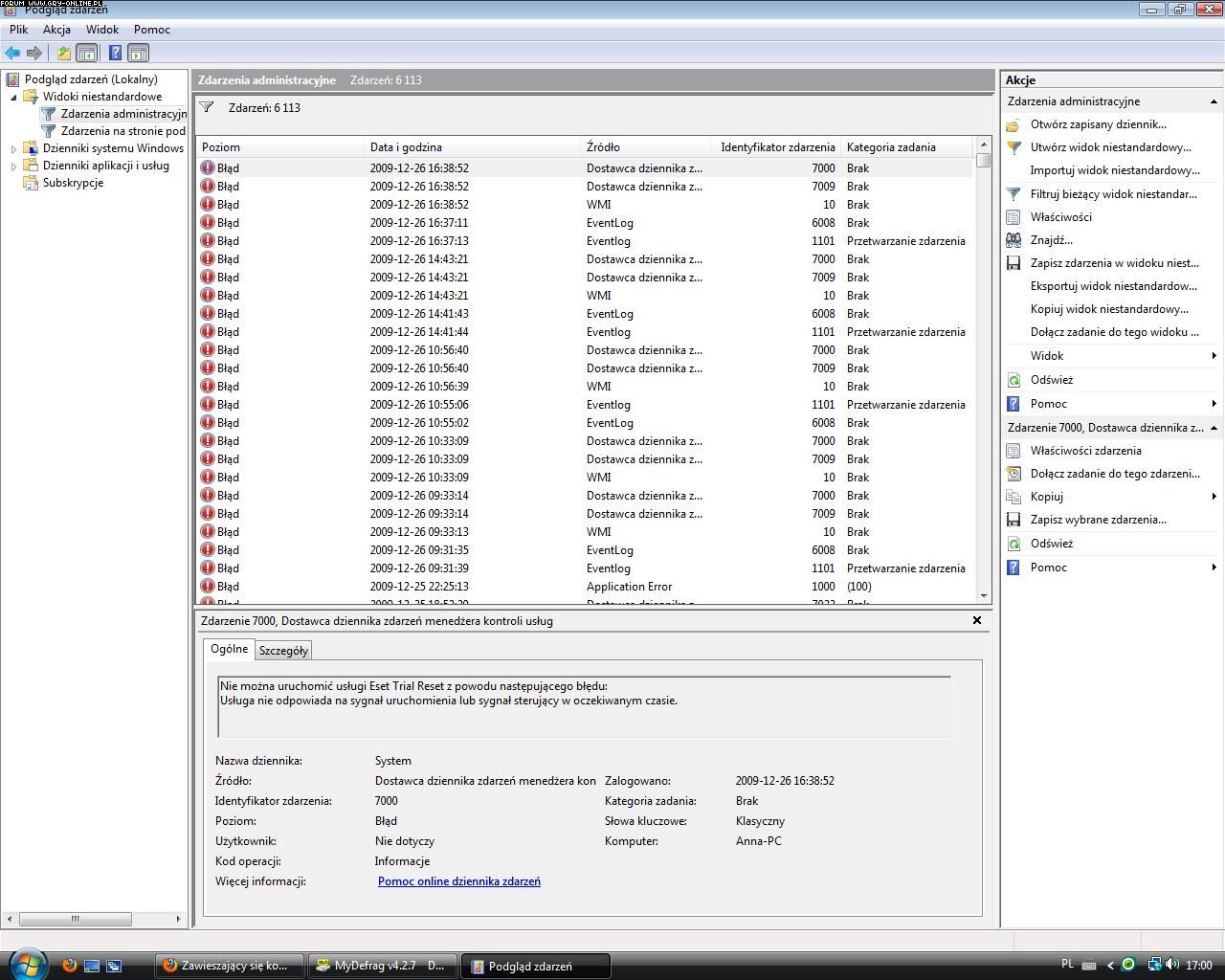1225x980 pixels.
Task: Click Zapisz wybrane zdarzenia... action
Action: pyautogui.click(x=1098, y=520)
